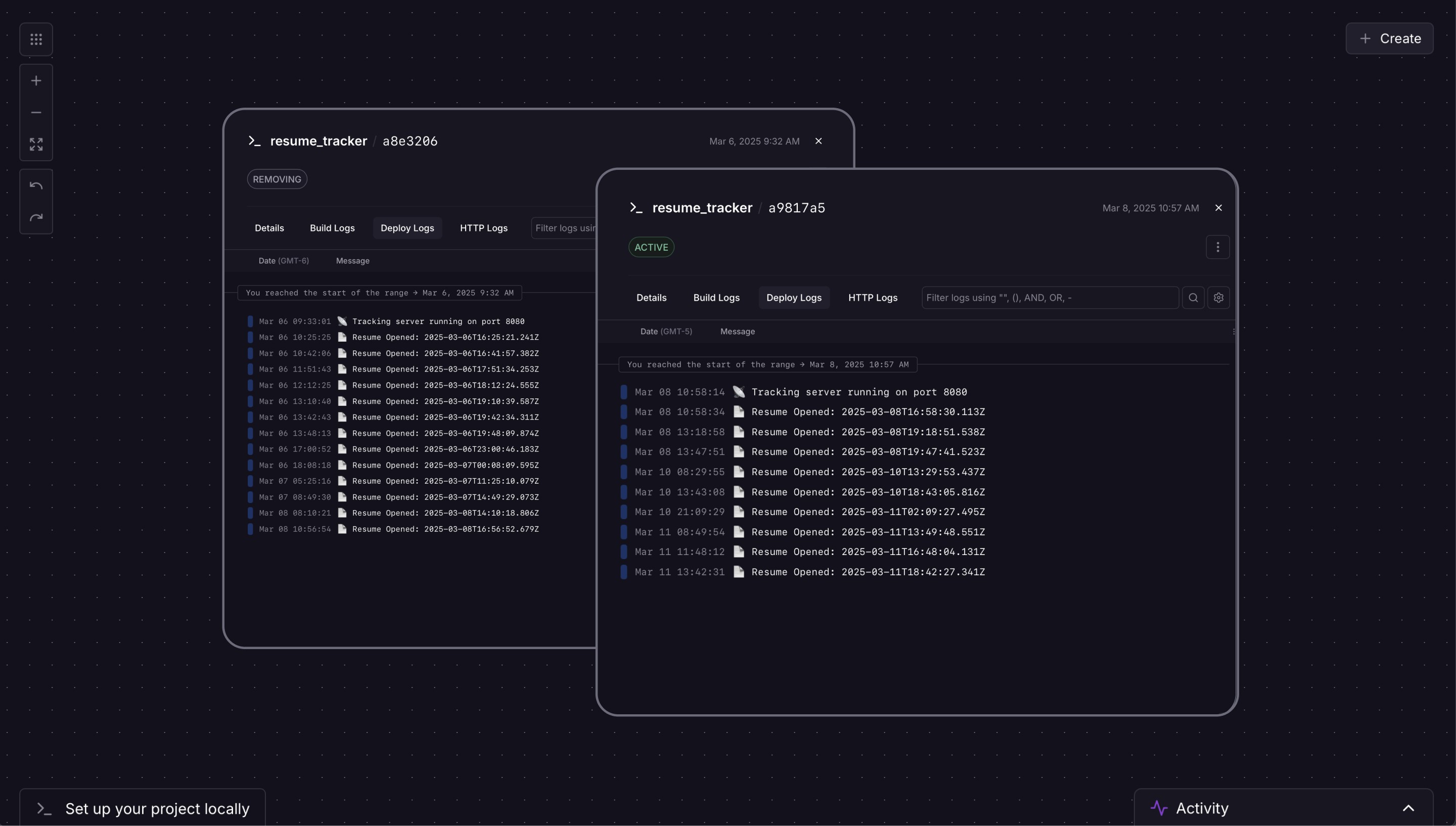Open the three-dot menu for a9817a5

tap(1218, 247)
